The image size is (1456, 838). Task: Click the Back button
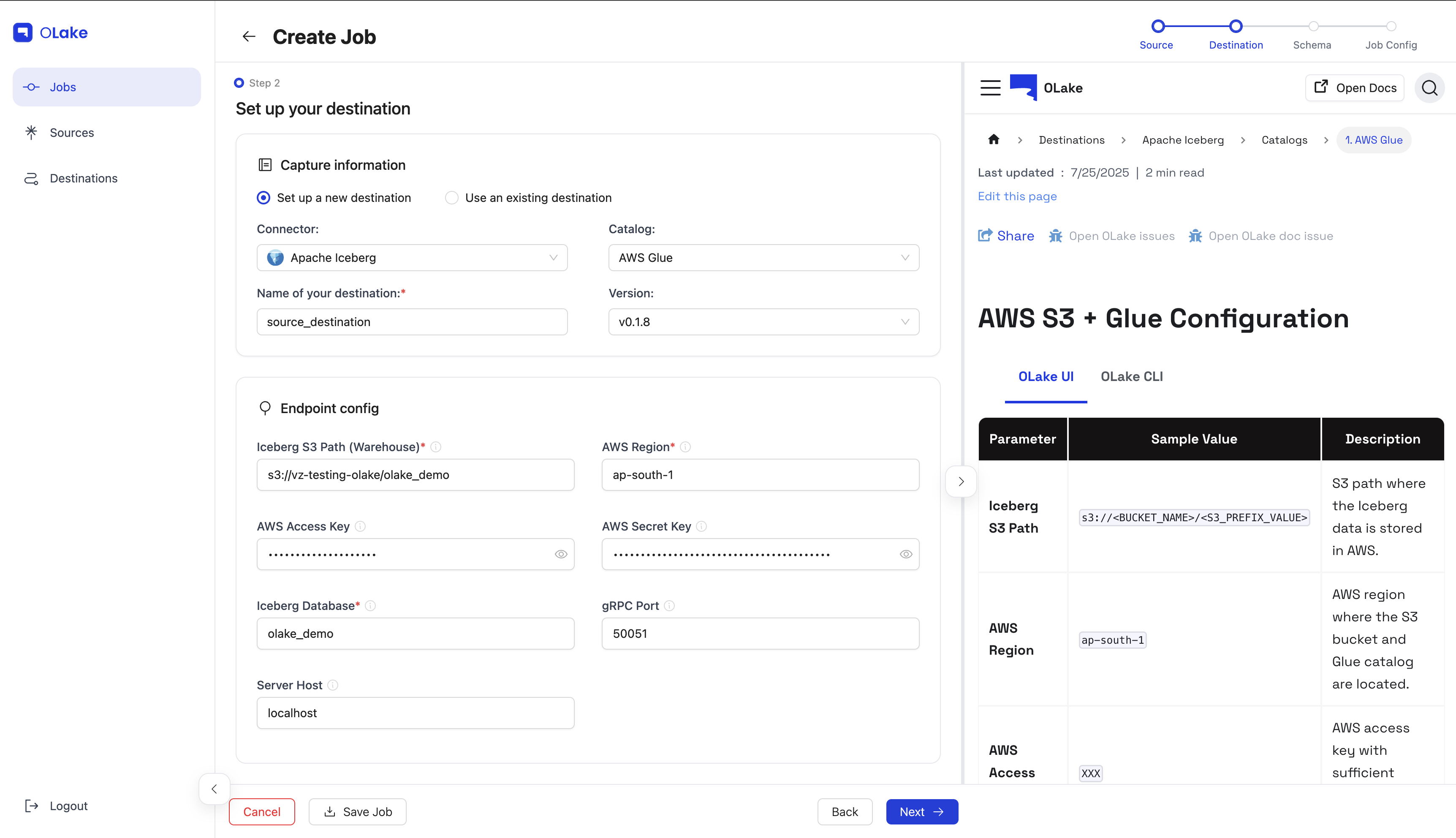click(x=845, y=811)
